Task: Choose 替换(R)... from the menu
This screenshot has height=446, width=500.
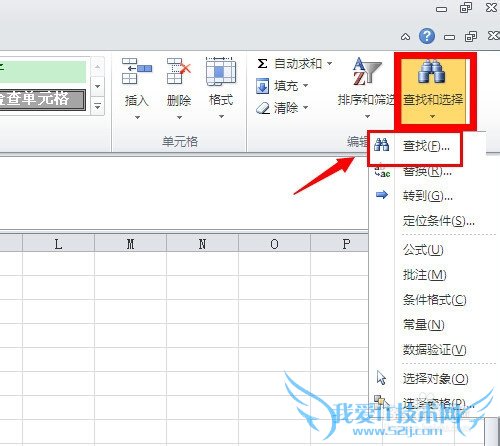Action: [x=426, y=171]
